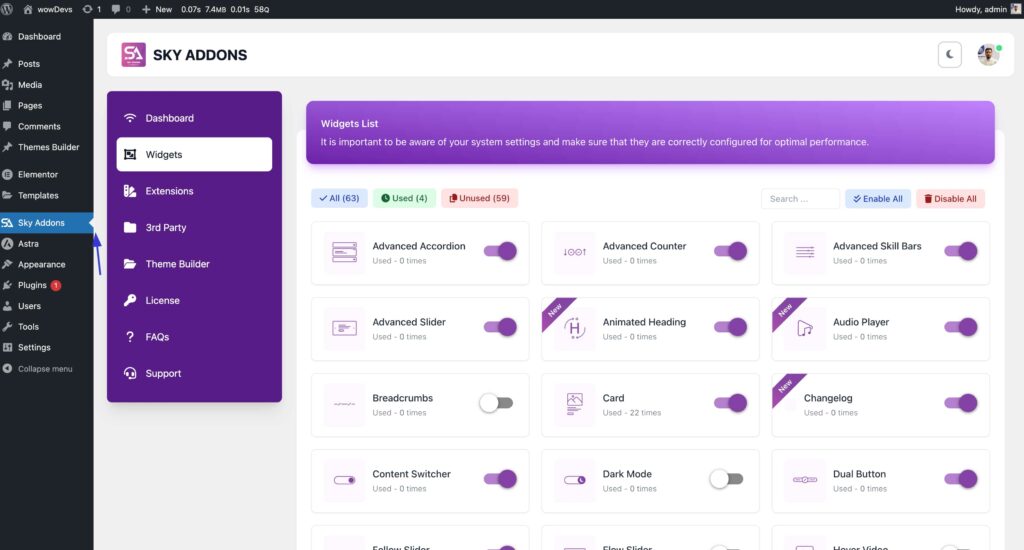Filter widgets by All (63)
Screen dimensions: 1024x550
(x=339, y=199)
